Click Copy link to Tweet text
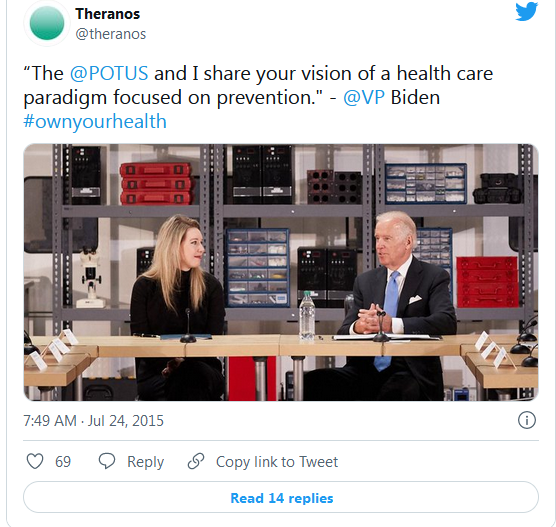The width and height of the screenshot is (556, 527). (277, 462)
